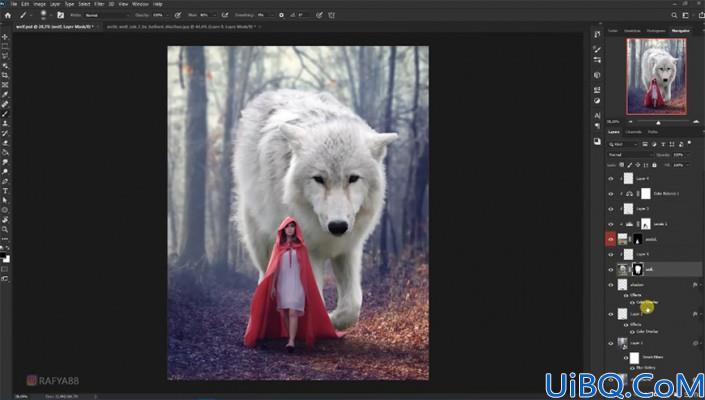Viewport: 705px width, 400px height.
Task: Open the Search icon at top right
Action: (x=674, y=15)
